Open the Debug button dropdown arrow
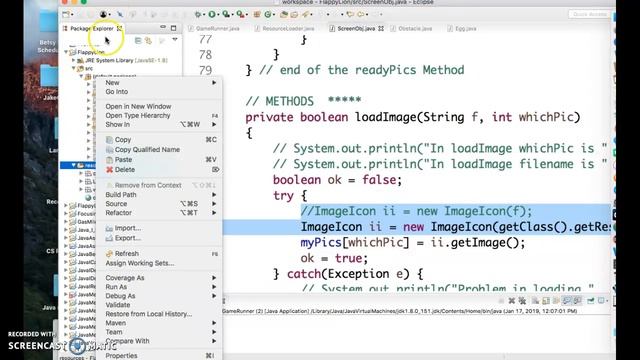This screenshot has width=640, height=360. 204,15
